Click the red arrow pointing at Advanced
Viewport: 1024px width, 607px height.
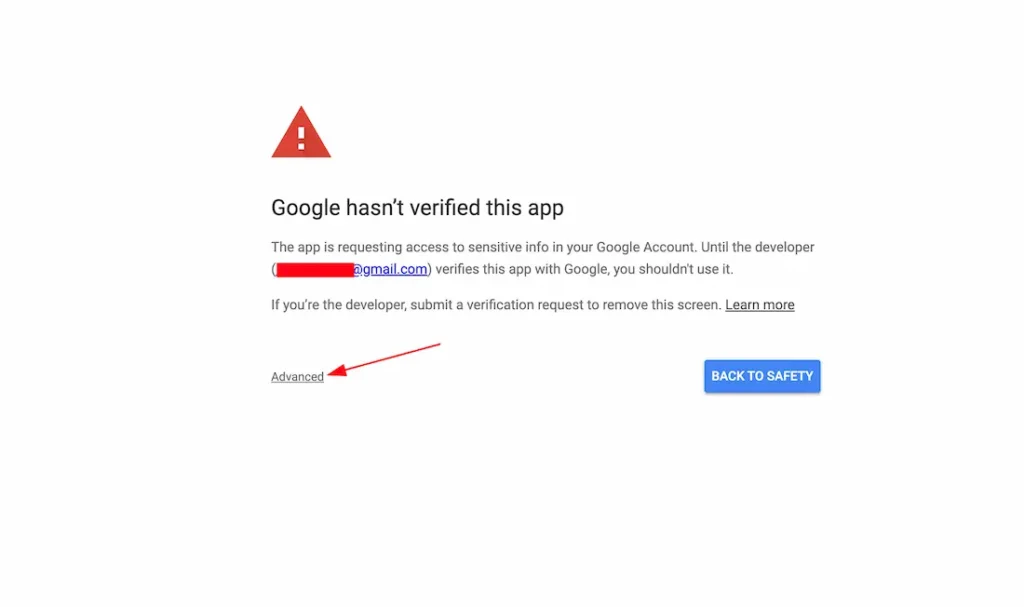(x=384, y=359)
